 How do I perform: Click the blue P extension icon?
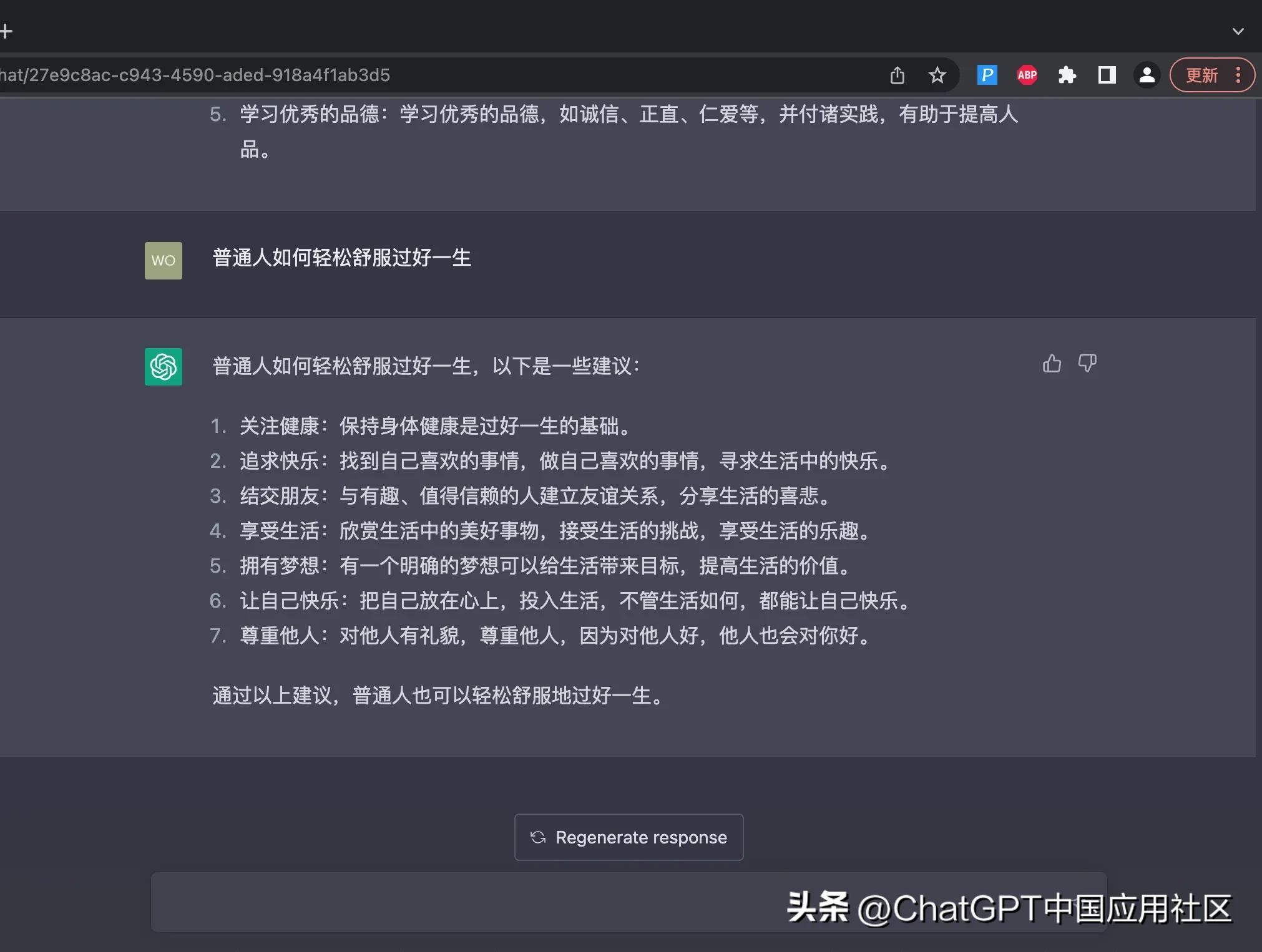pos(987,75)
